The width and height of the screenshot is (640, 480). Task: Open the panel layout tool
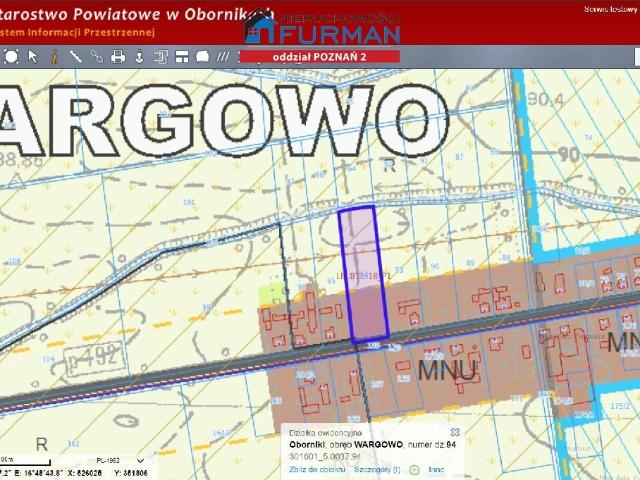pos(182,56)
